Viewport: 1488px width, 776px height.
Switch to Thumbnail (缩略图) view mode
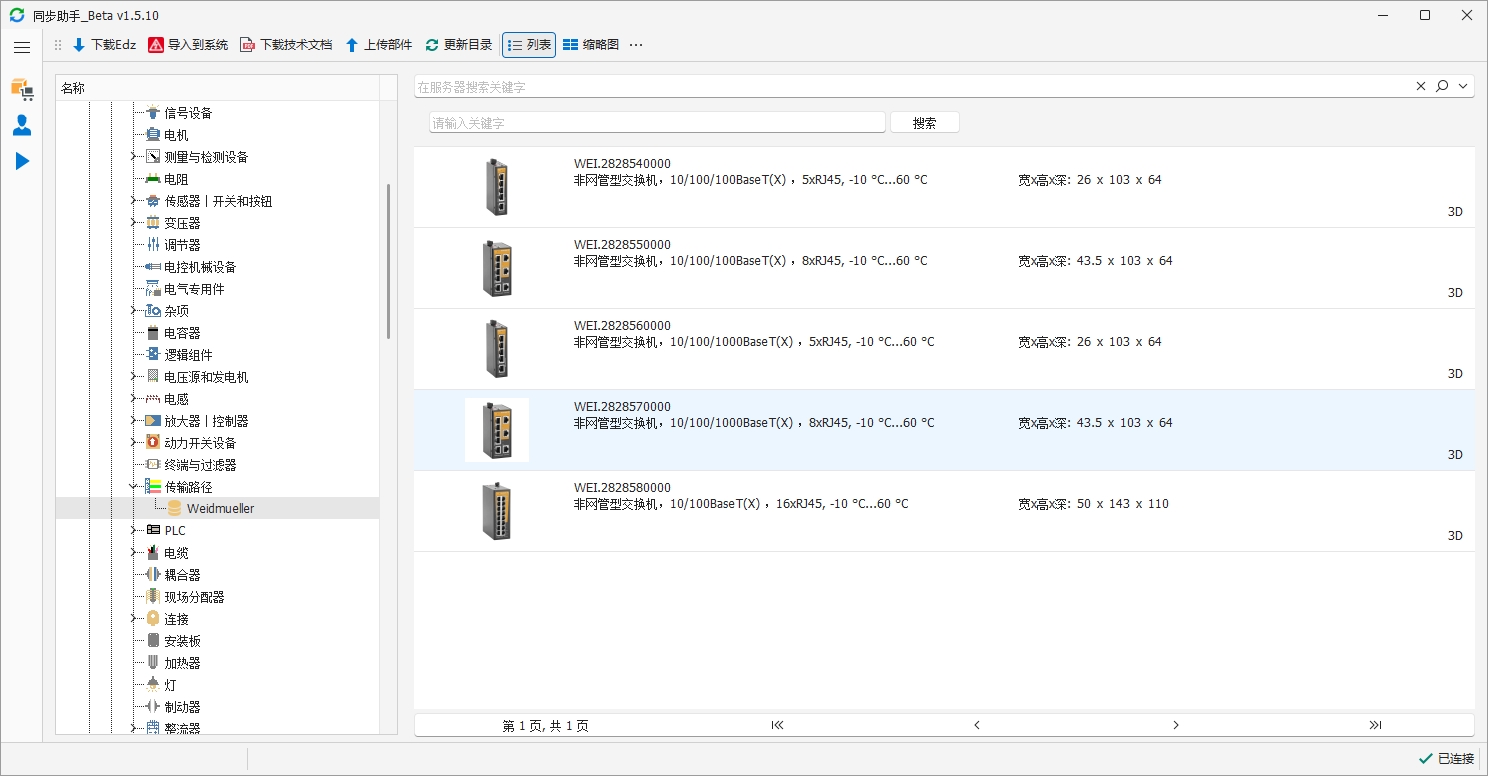590,45
